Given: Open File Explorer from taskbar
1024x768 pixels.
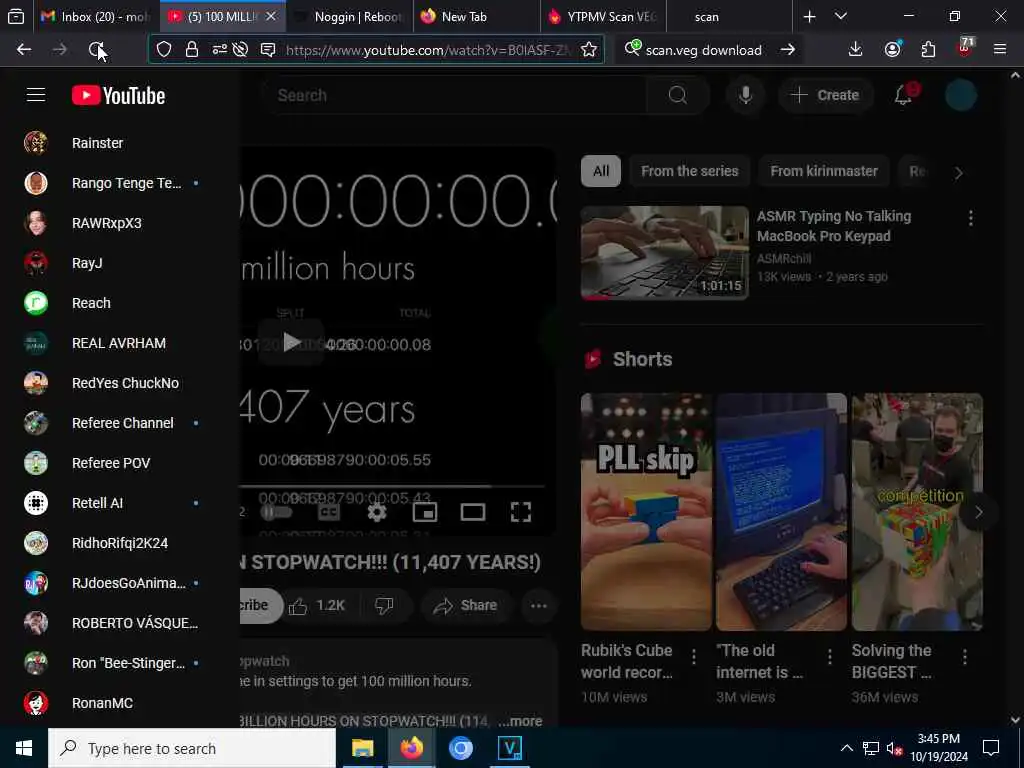Looking at the screenshot, I should point(362,748).
